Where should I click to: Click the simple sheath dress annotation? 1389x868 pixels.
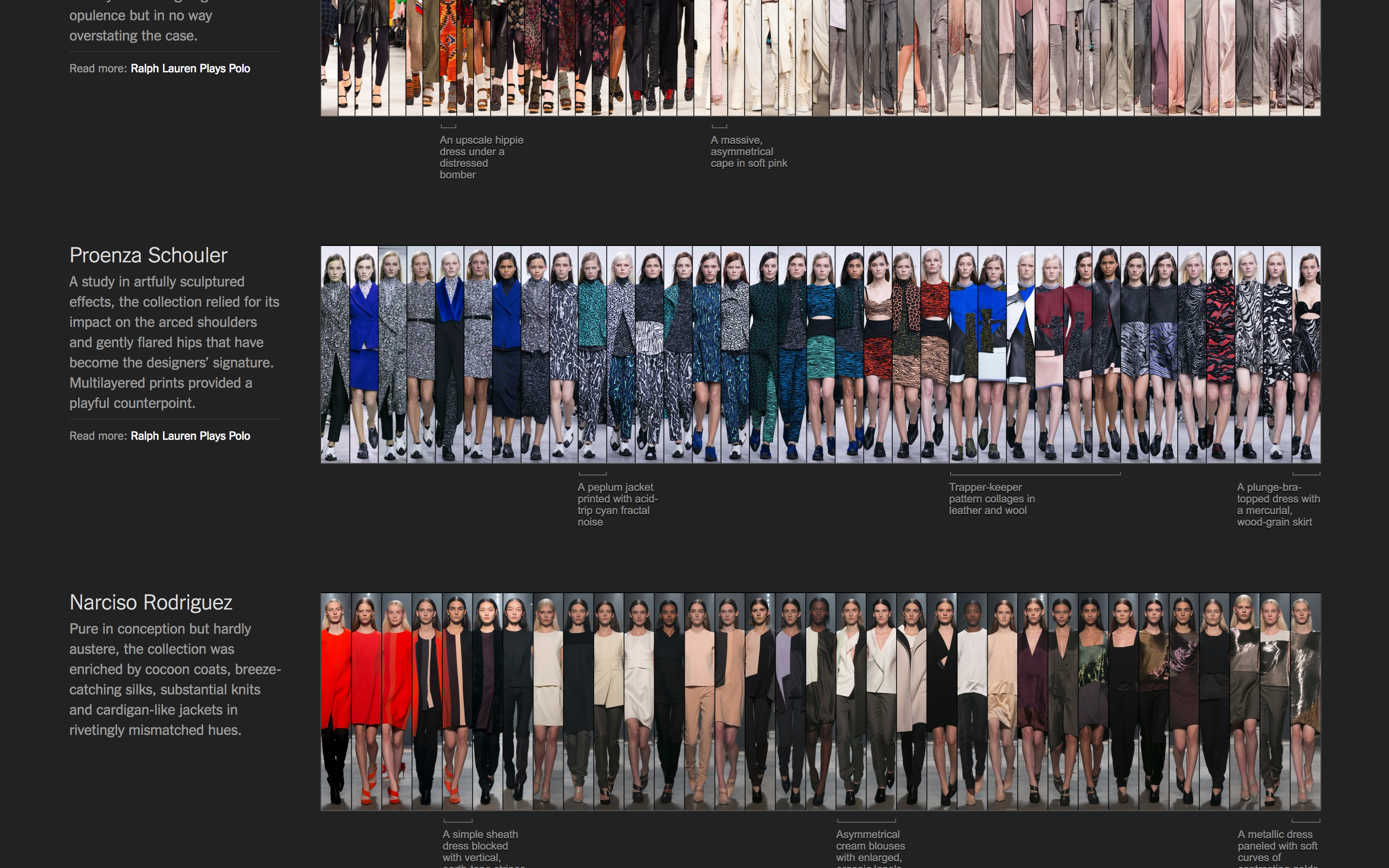[x=480, y=846]
